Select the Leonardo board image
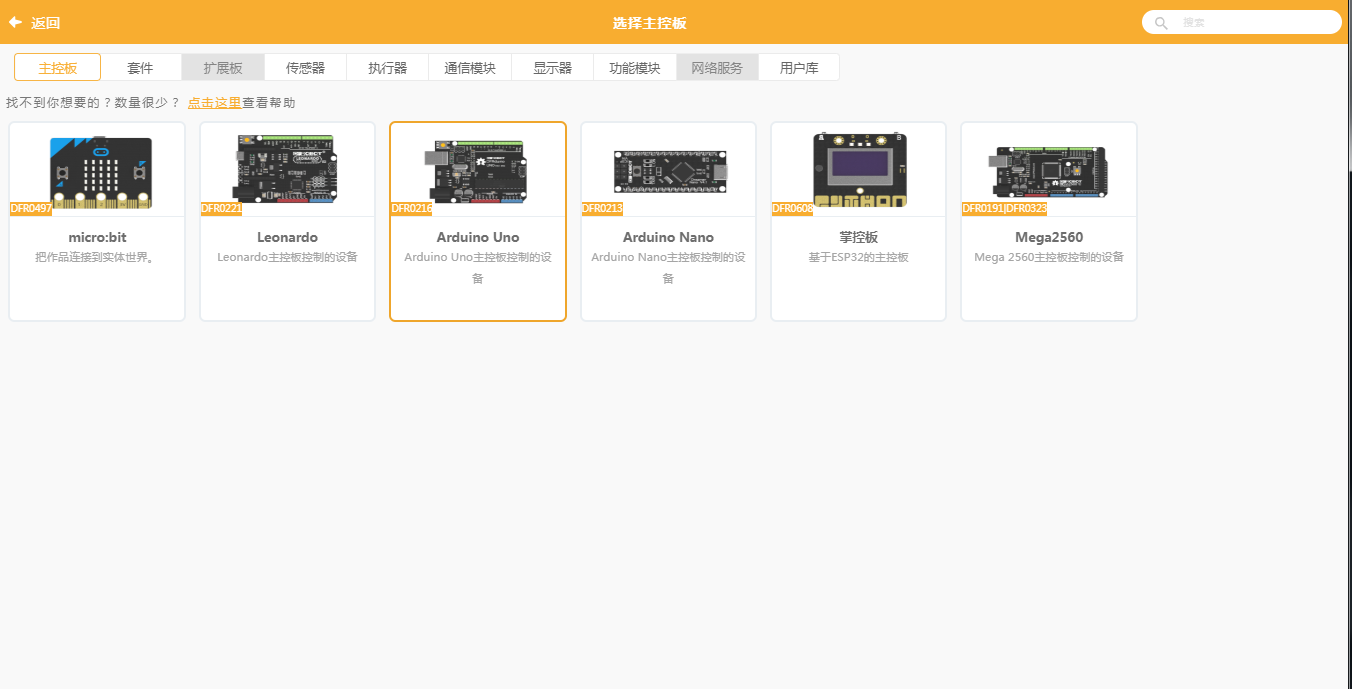The width and height of the screenshot is (1352, 689). click(x=287, y=169)
